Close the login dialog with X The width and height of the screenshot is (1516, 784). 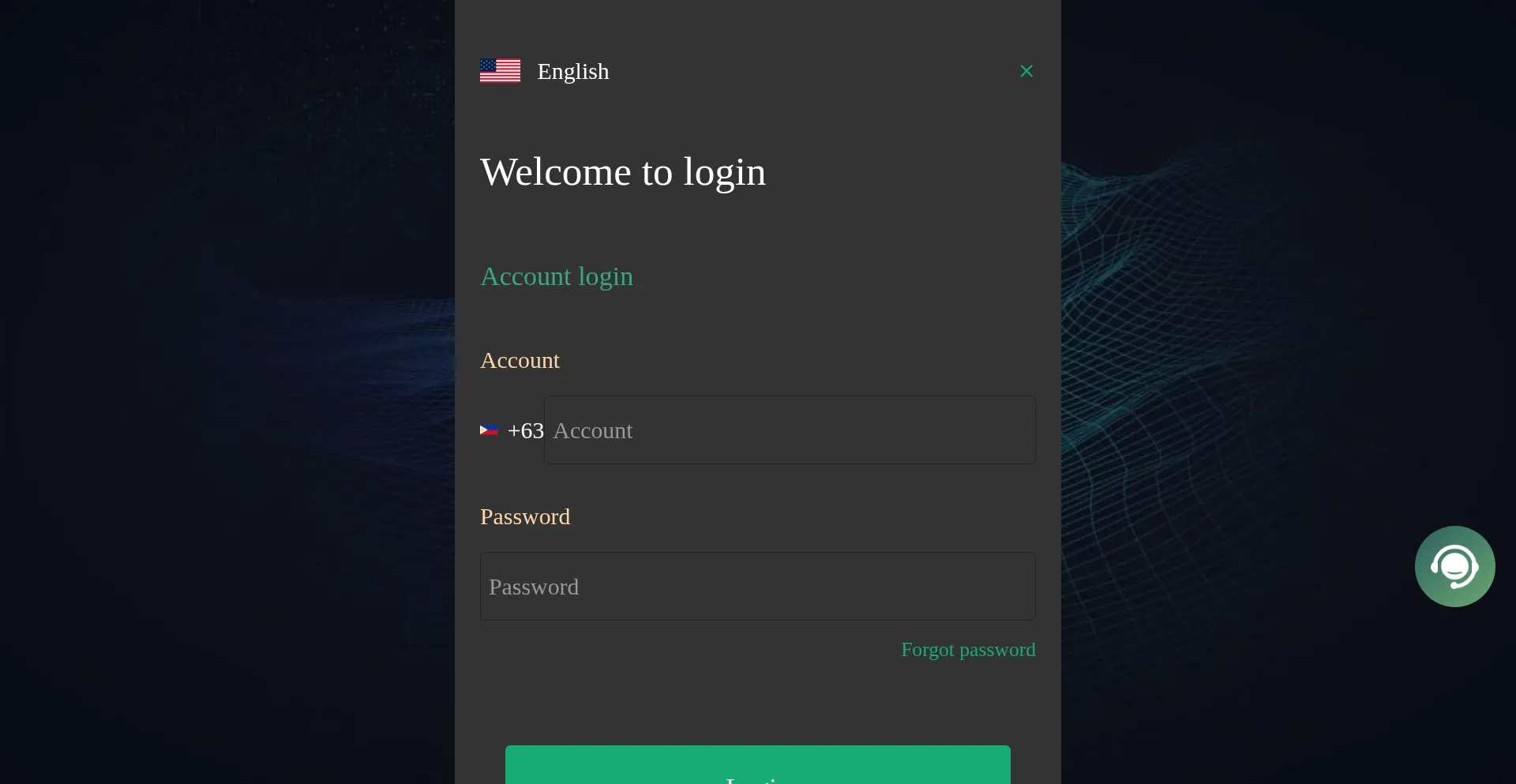click(x=1026, y=71)
